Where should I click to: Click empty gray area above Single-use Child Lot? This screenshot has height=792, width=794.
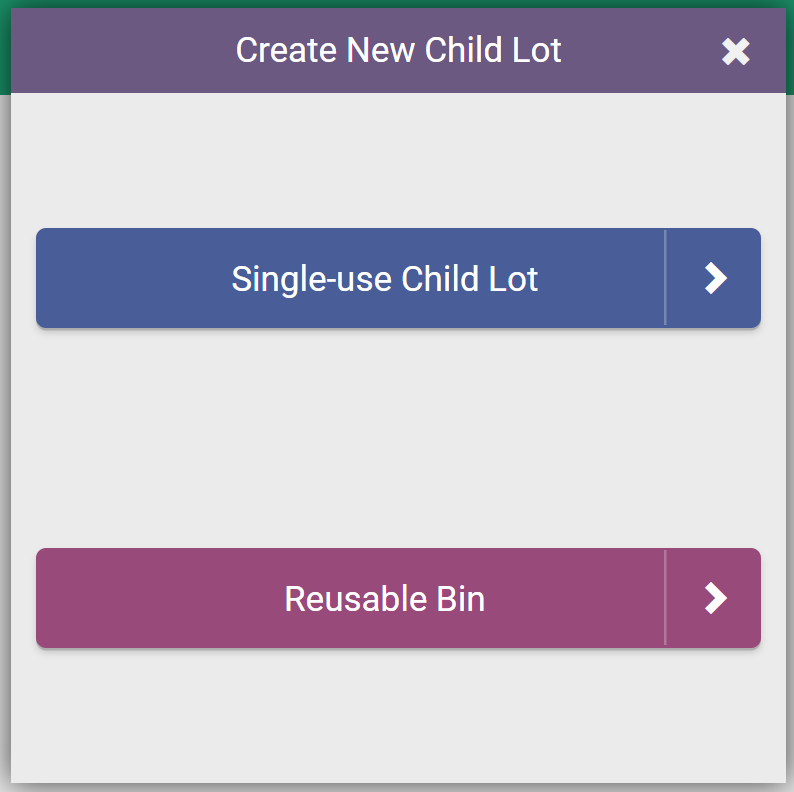398,160
